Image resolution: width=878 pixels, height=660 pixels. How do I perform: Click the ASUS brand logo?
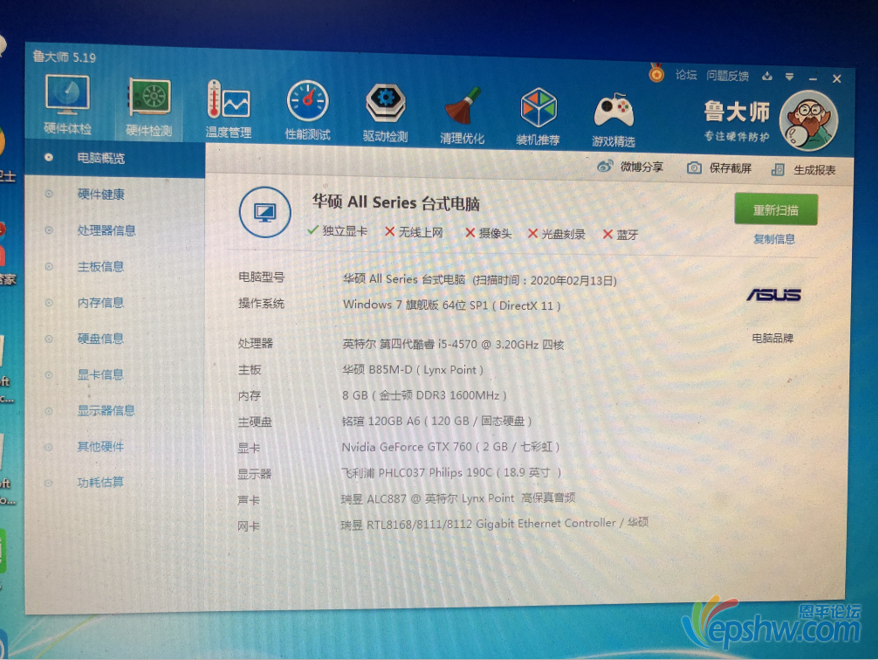pyautogui.click(x=774, y=294)
